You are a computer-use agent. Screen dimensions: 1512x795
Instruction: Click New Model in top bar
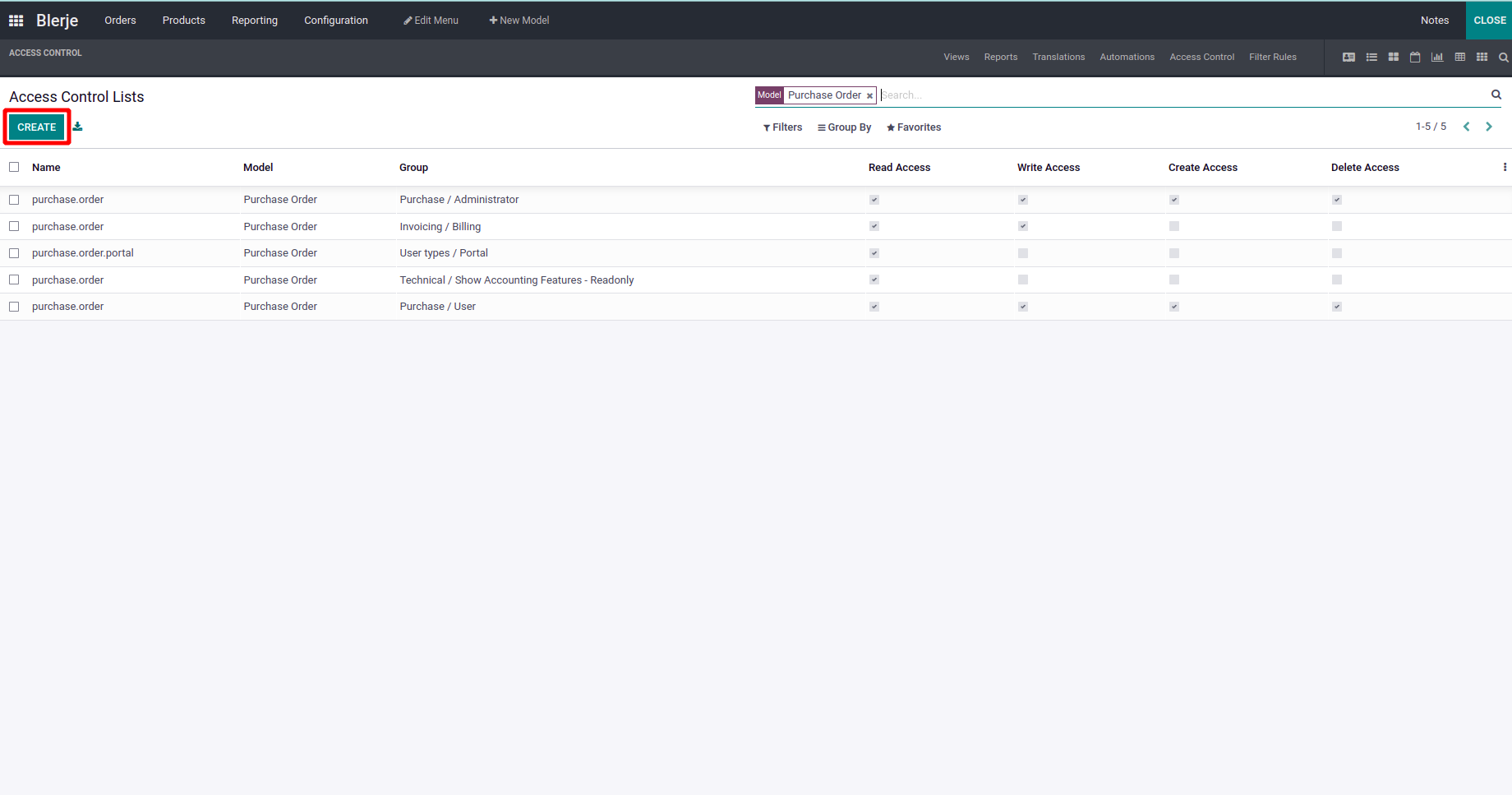[519, 21]
